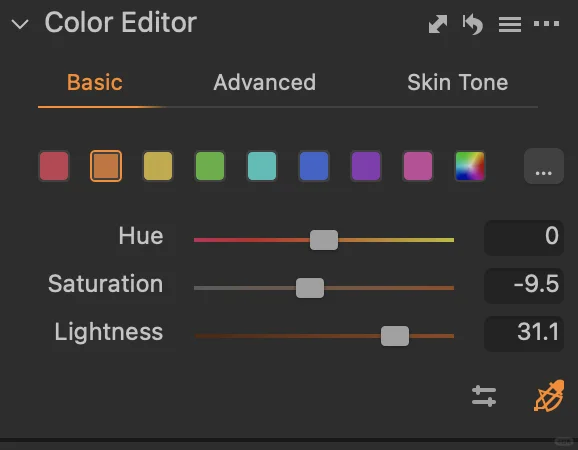The width and height of the screenshot is (578, 450).
Task: Select the Basic tab
Action: 95,82
